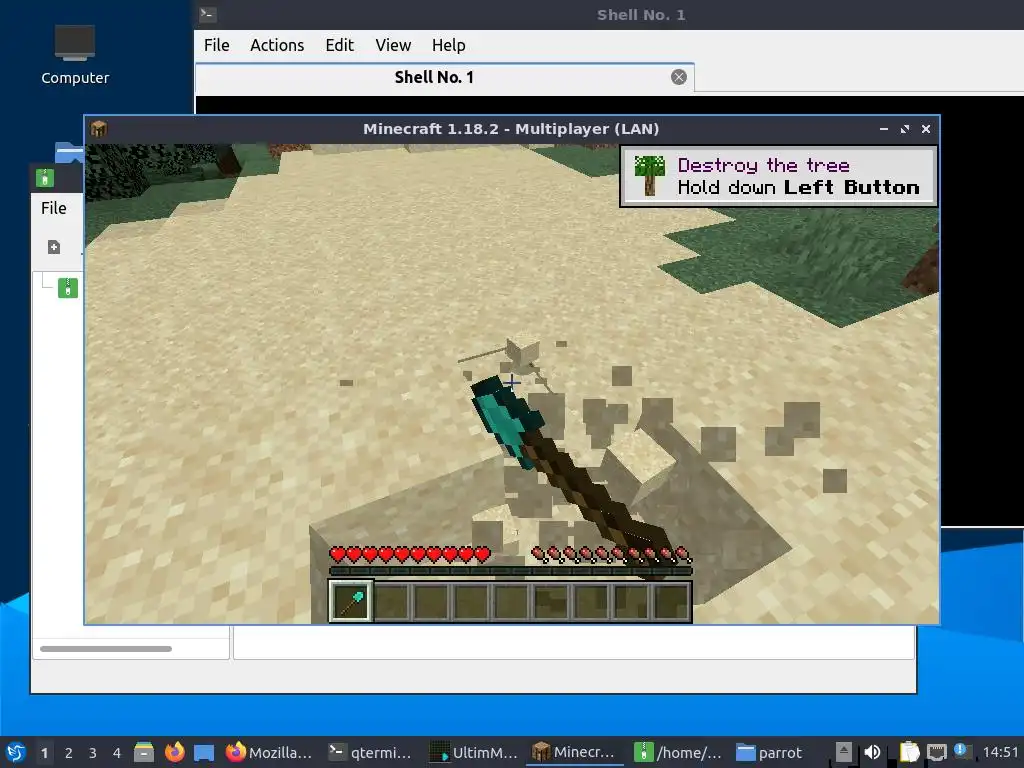Minimize the Minecraft window
Viewport: 1024px width, 768px height.
point(884,129)
